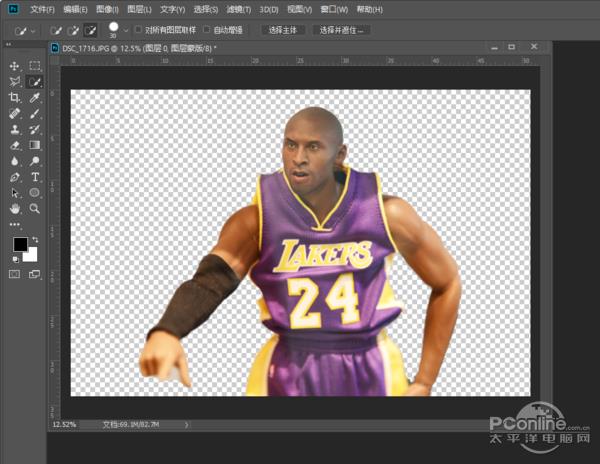
Task: Choose Subtract from Selection mode
Action: click(90, 30)
